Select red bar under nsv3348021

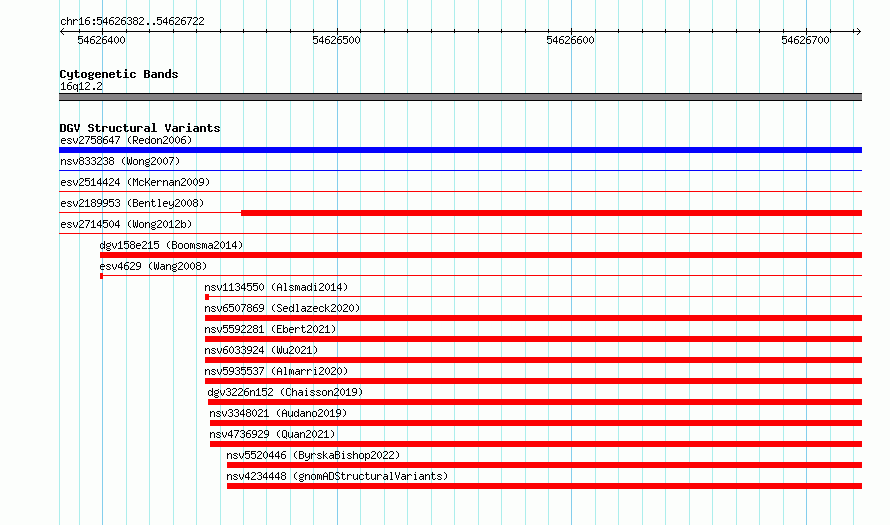point(536,423)
